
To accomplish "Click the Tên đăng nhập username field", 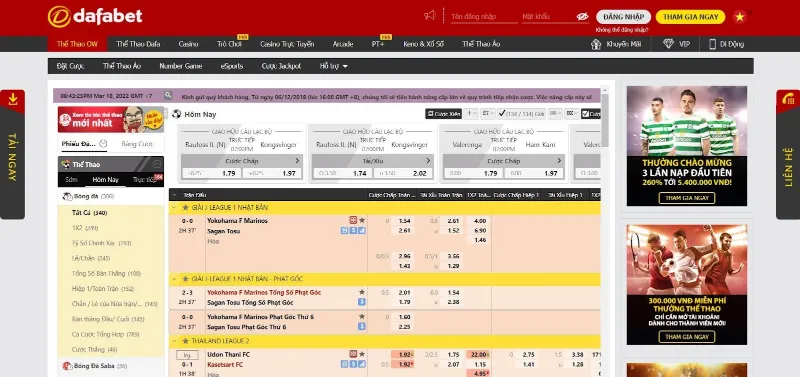I will (484, 17).
